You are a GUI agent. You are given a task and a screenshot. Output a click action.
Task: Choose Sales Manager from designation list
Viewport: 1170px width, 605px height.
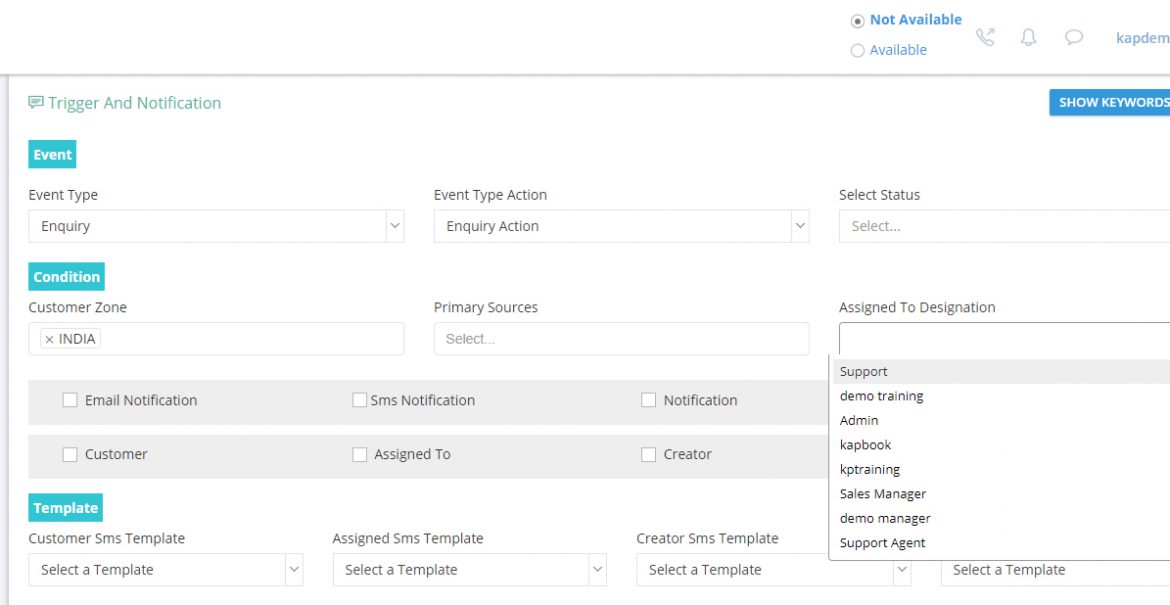1001,494
